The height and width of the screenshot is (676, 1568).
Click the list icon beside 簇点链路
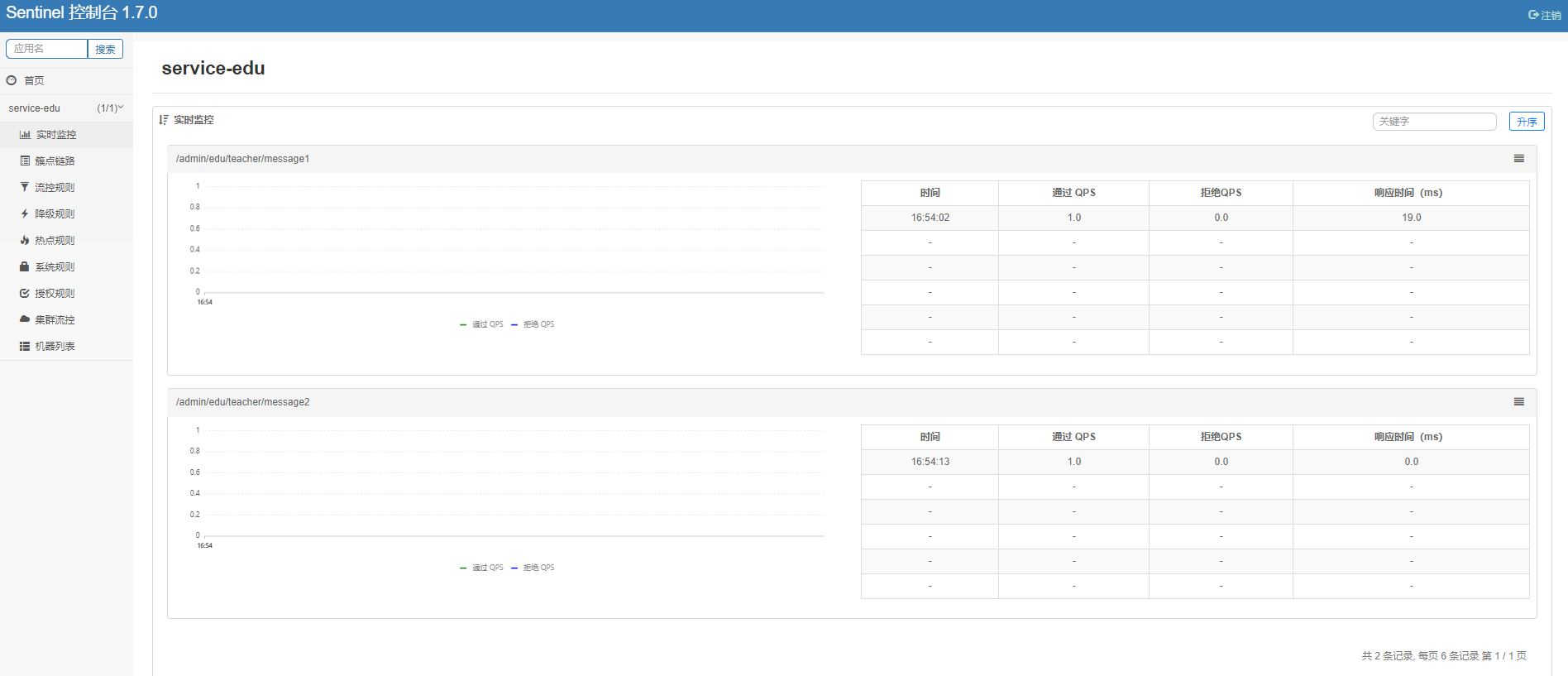click(x=25, y=161)
